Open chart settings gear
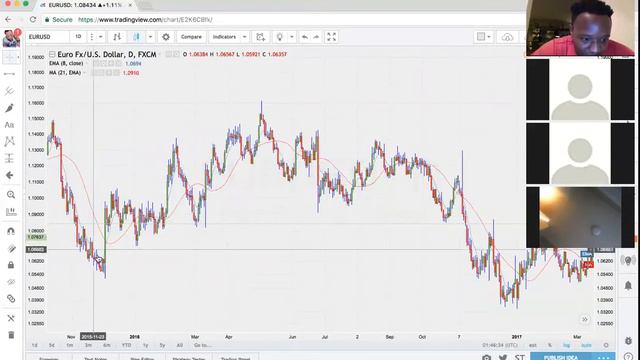Viewport: 640px width, 360px height. [166, 37]
